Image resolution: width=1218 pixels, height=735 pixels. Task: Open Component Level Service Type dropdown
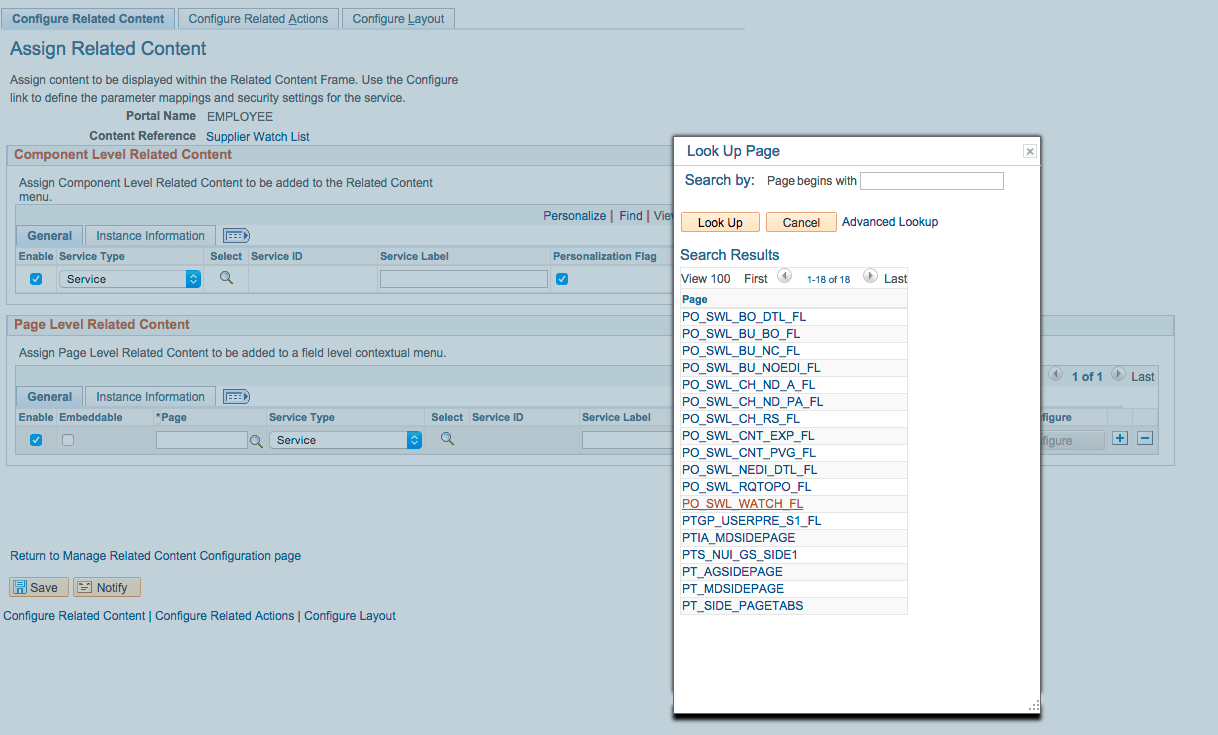130,279
